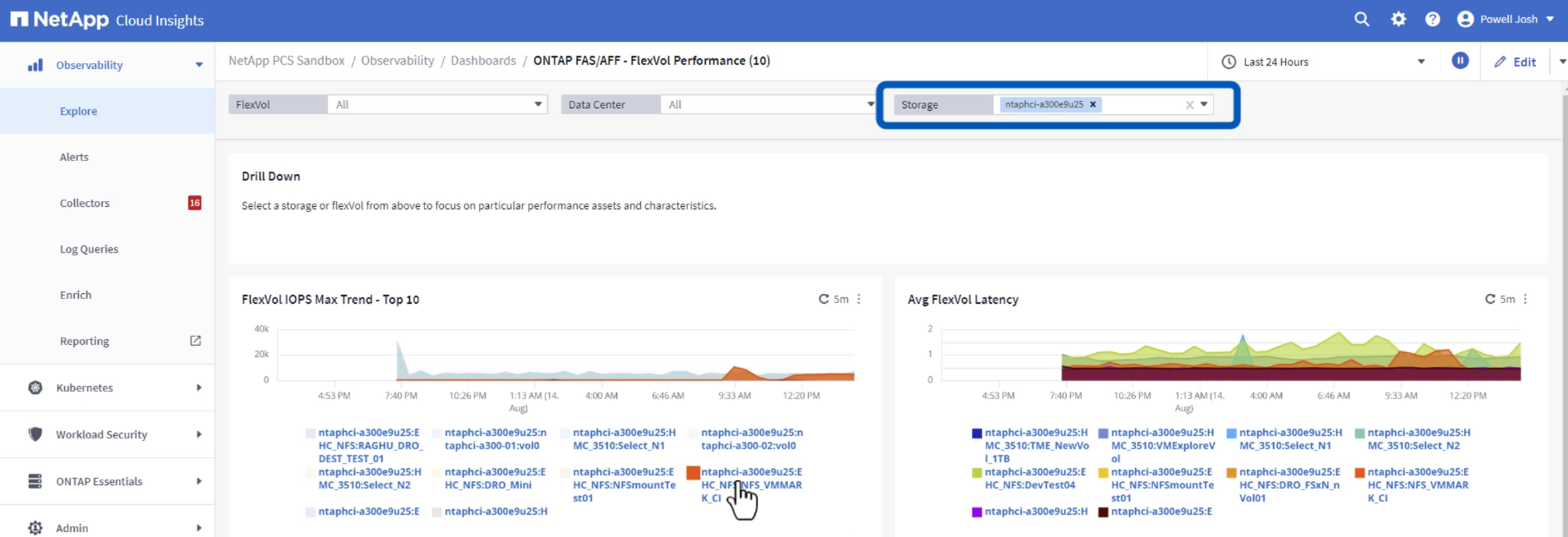Toggle MC_3510:TME_NewVol_1TB legend series
Screen dimensions: 1568x537
point(1035,445)
